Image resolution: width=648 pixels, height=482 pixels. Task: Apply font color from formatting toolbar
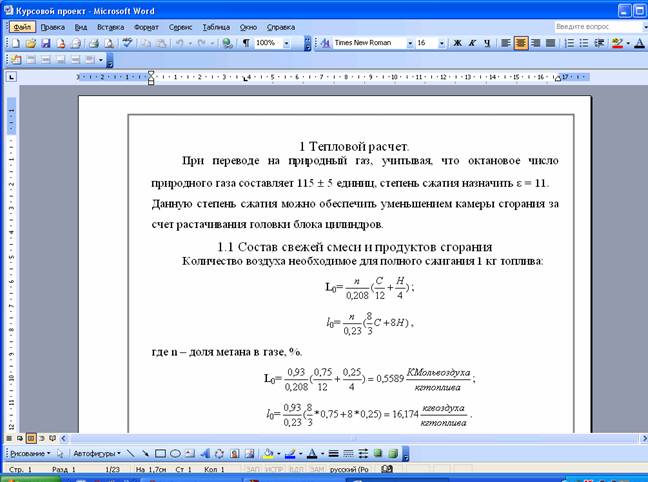(639, 43)
